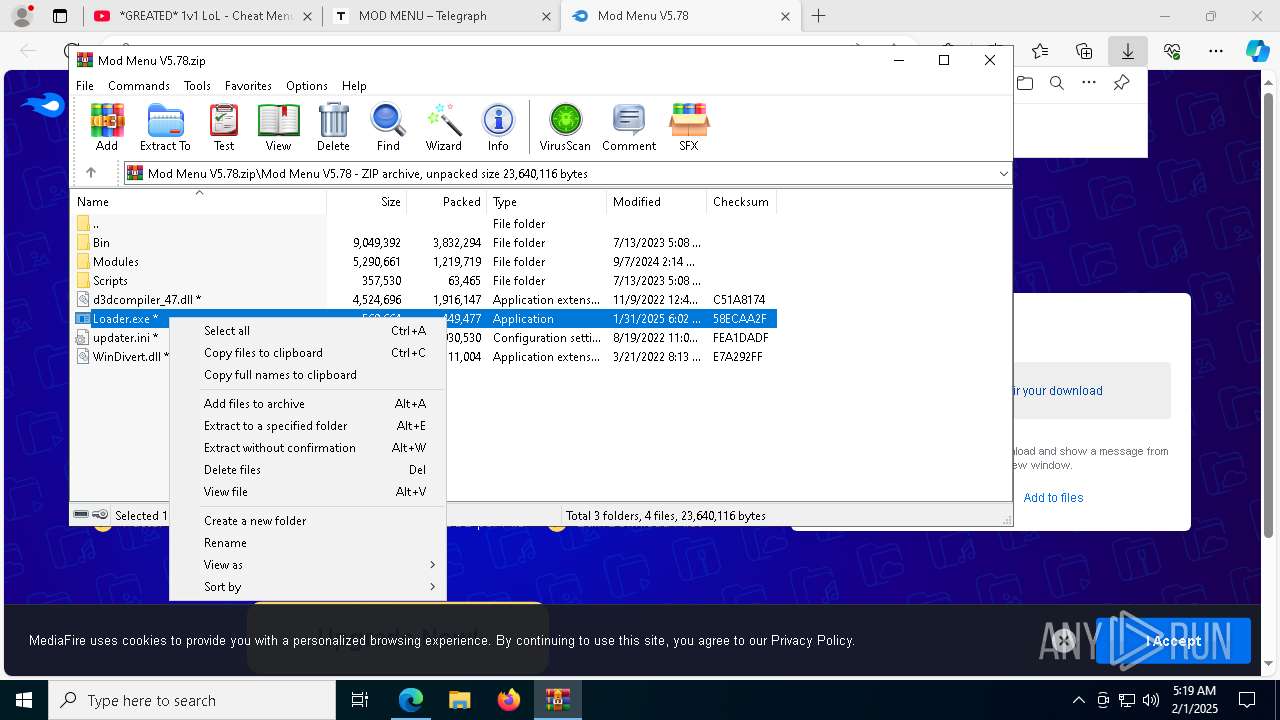The height and width of the screenshot is (720, 1280).
Task: Select the WinDivert.dll file
Action: (130, 357)
